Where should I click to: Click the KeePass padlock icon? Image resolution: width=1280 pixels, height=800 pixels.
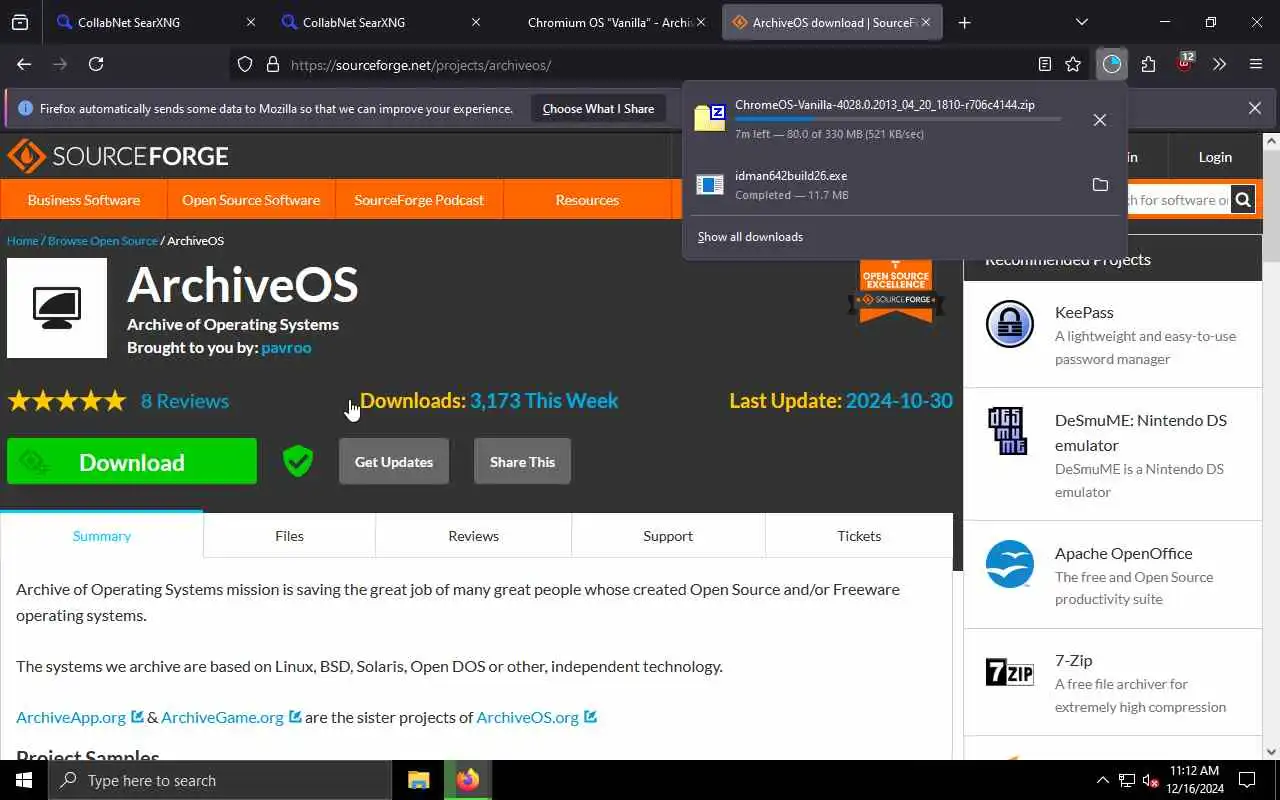(1010, 324)
